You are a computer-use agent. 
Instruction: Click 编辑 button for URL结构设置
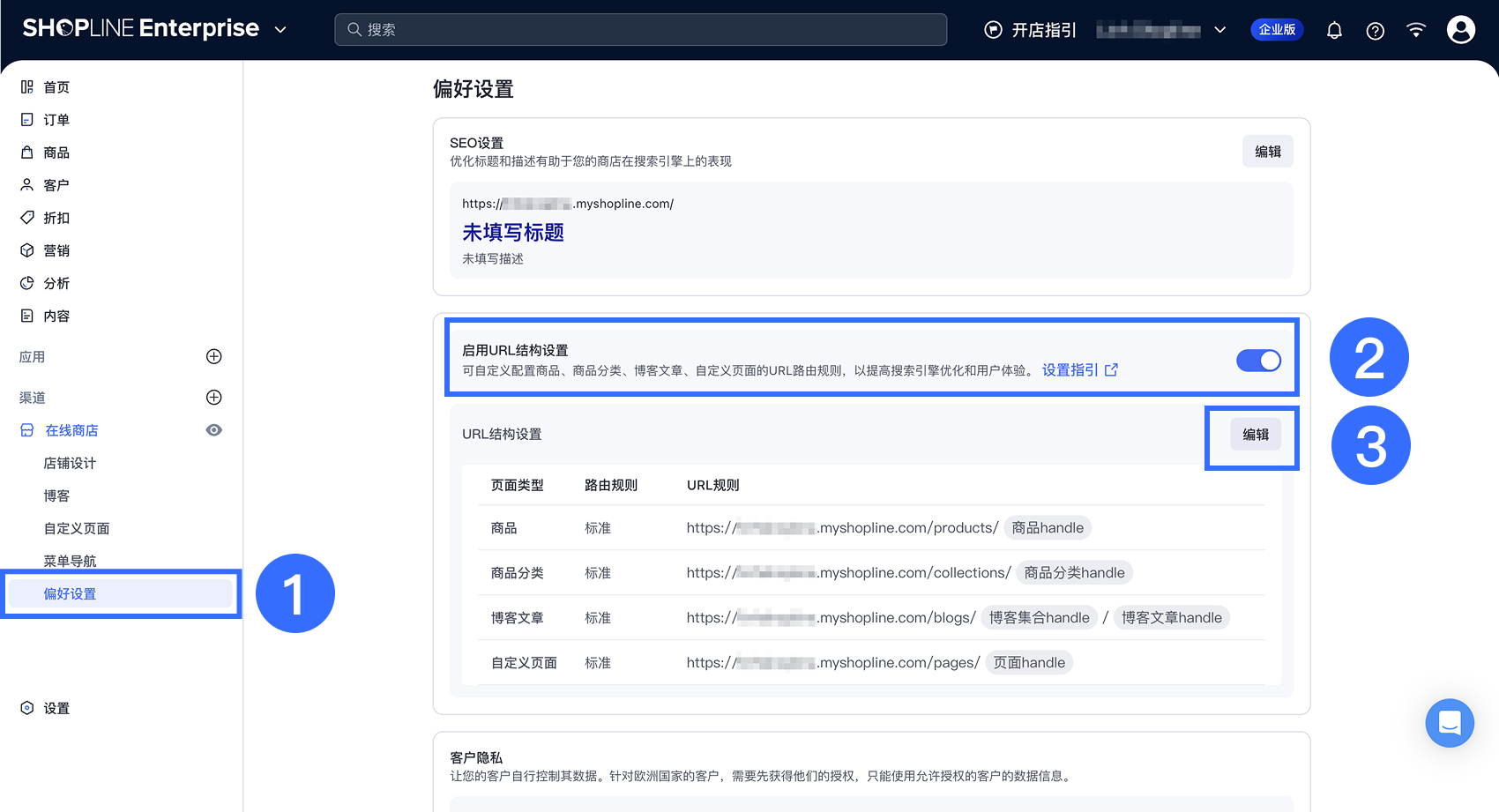(x=1255, y=435)
